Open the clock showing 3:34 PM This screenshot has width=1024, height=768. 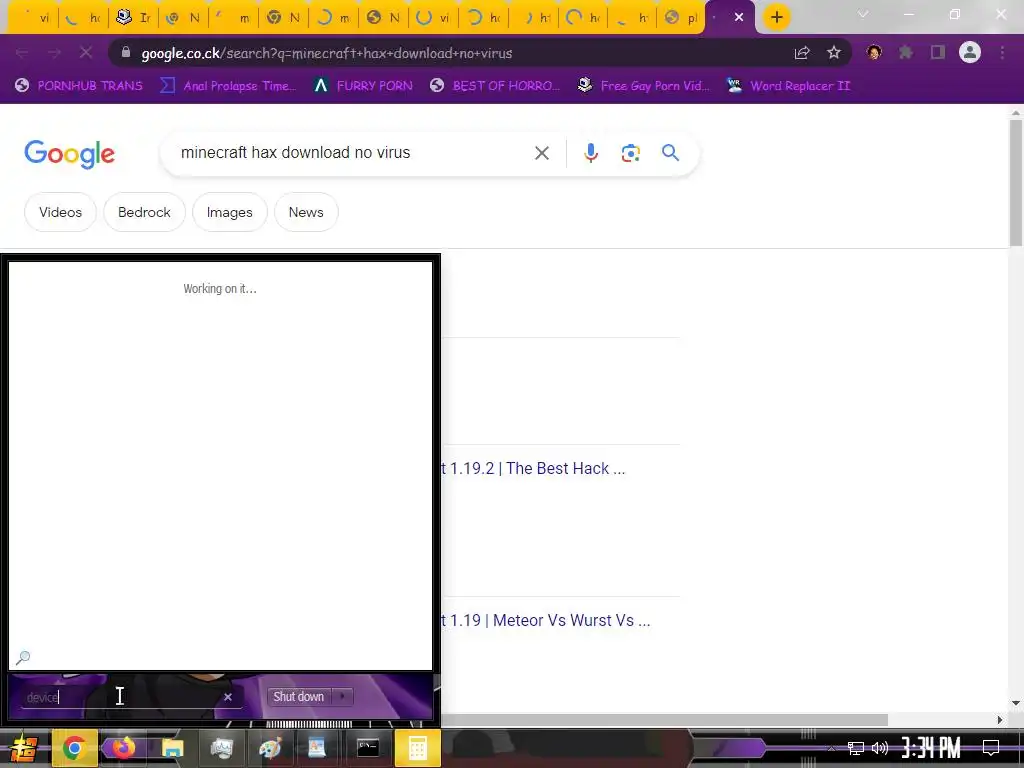(x=931, y=748)
